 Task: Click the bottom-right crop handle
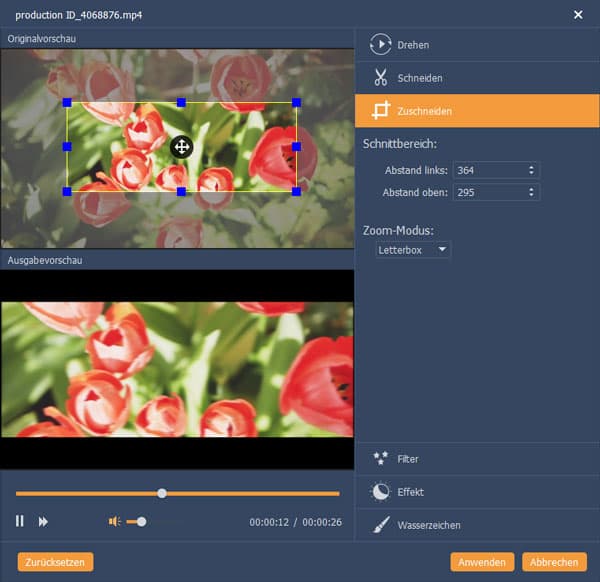[x=296, y=191]
